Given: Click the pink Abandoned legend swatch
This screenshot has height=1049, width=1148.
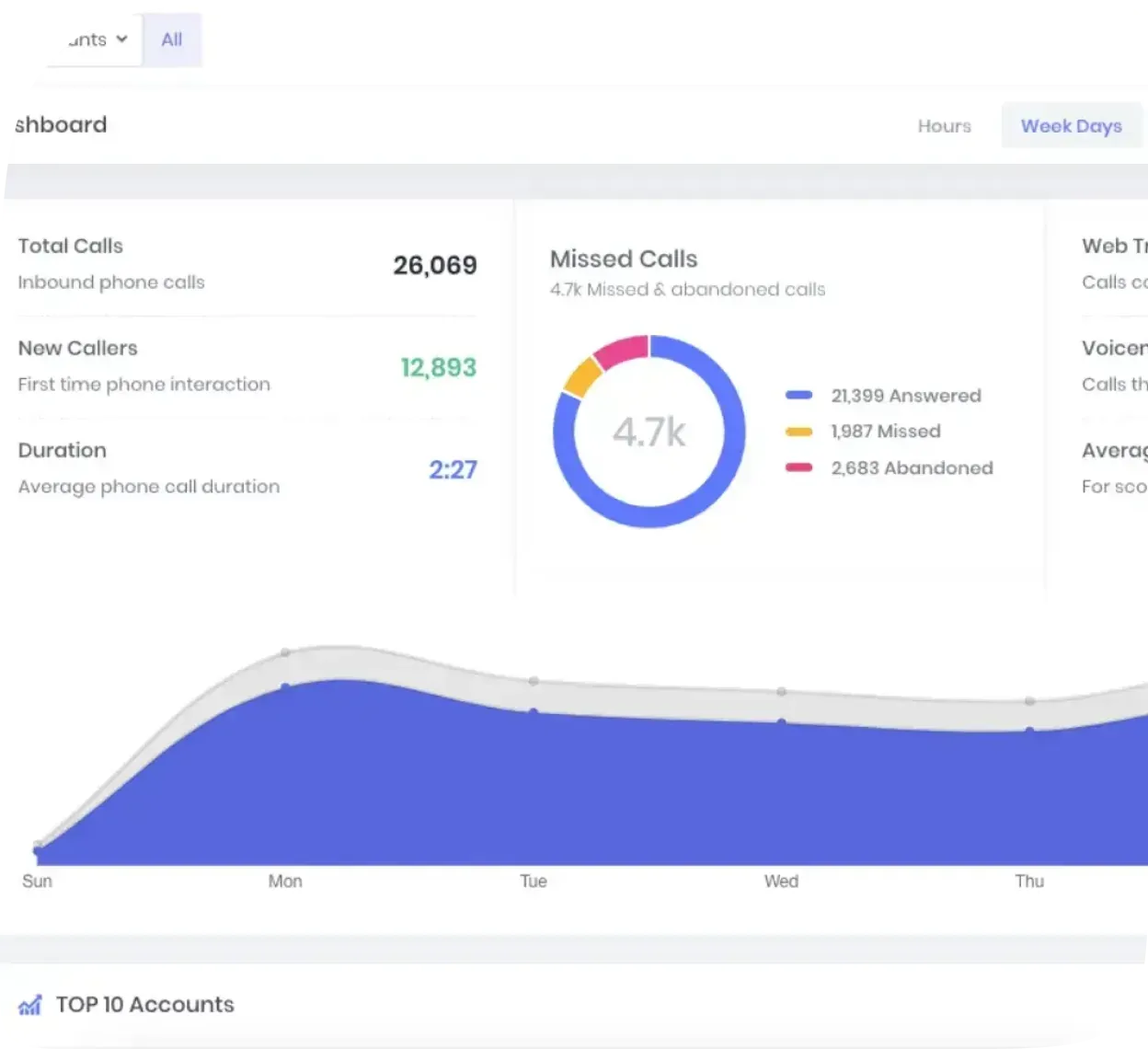Looking at the screenshot, I should (798, 467).
